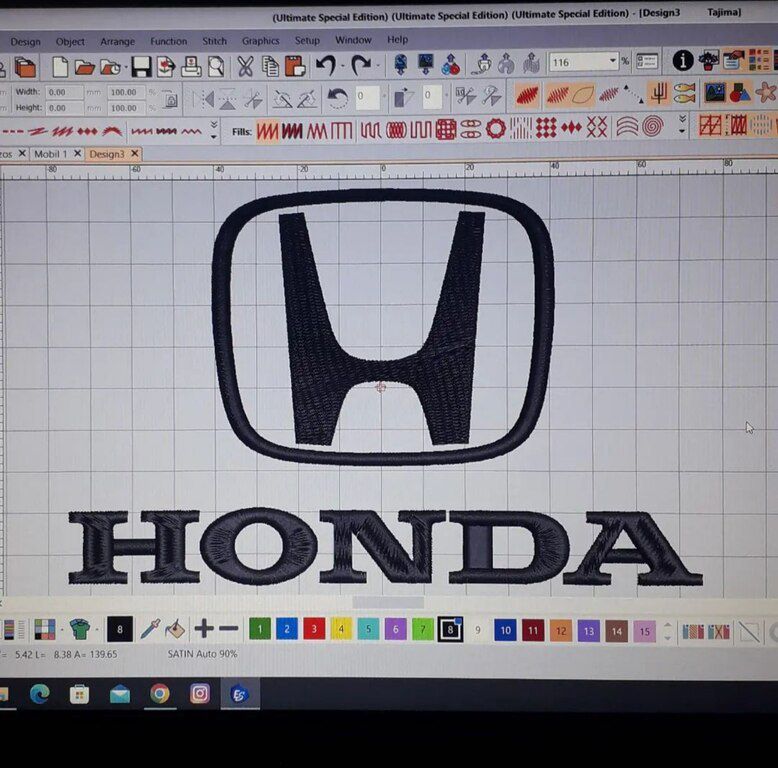778x768 pixels.
Task: Click the mirror vertically icon
Action: coord(228,99)
